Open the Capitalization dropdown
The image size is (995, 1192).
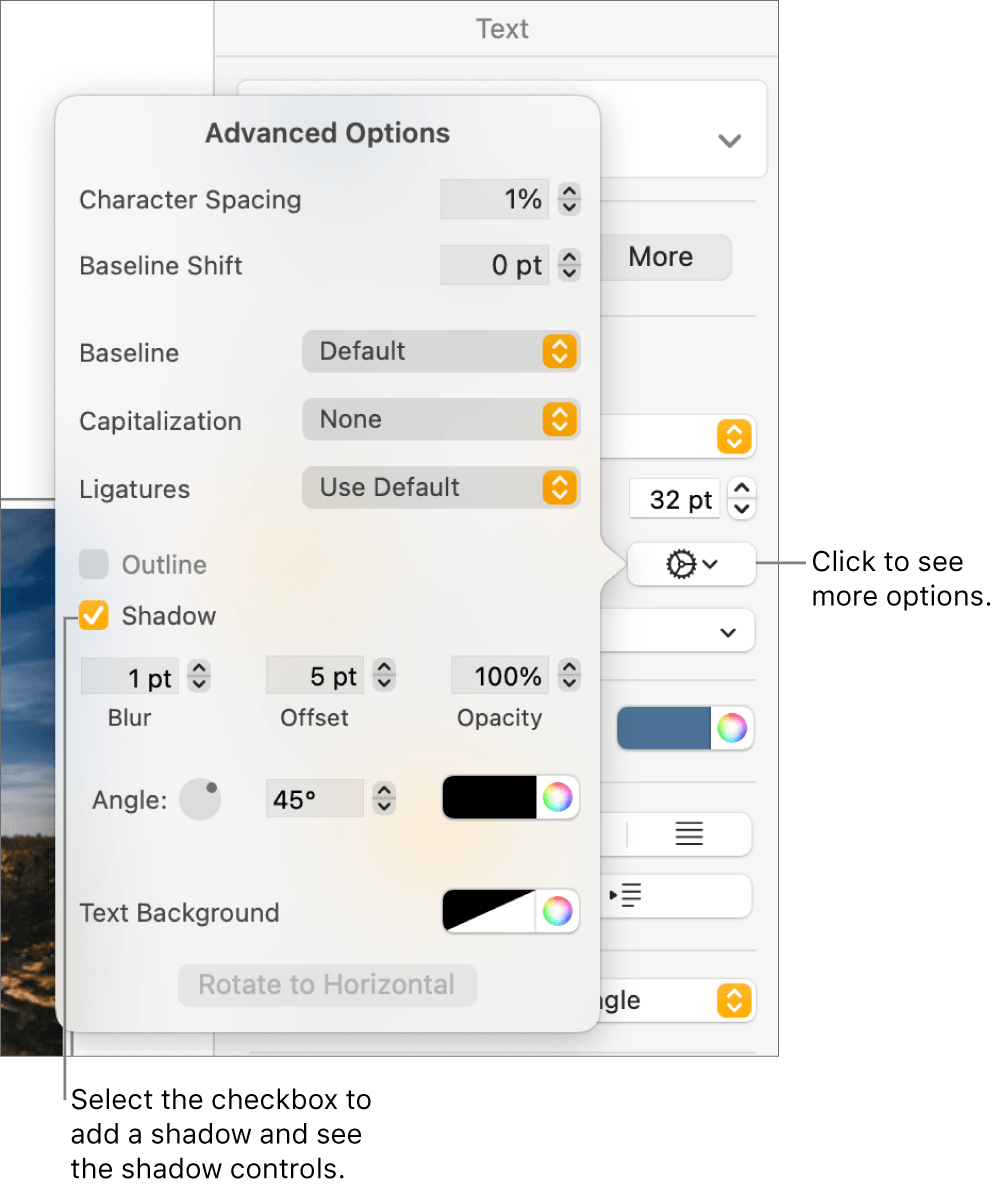click(441, 419)
